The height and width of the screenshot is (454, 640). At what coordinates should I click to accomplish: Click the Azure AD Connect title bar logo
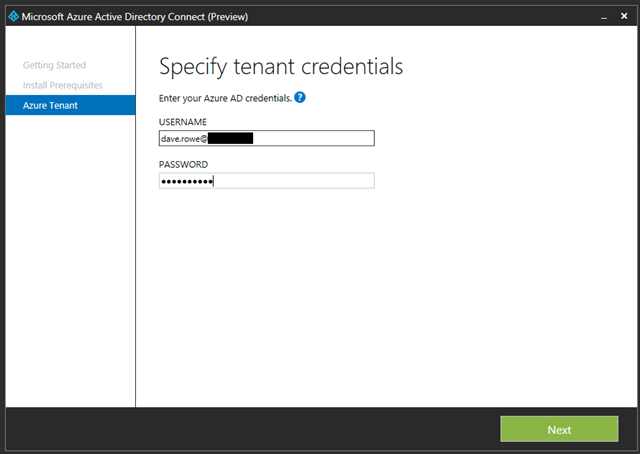tap(13, 16)
